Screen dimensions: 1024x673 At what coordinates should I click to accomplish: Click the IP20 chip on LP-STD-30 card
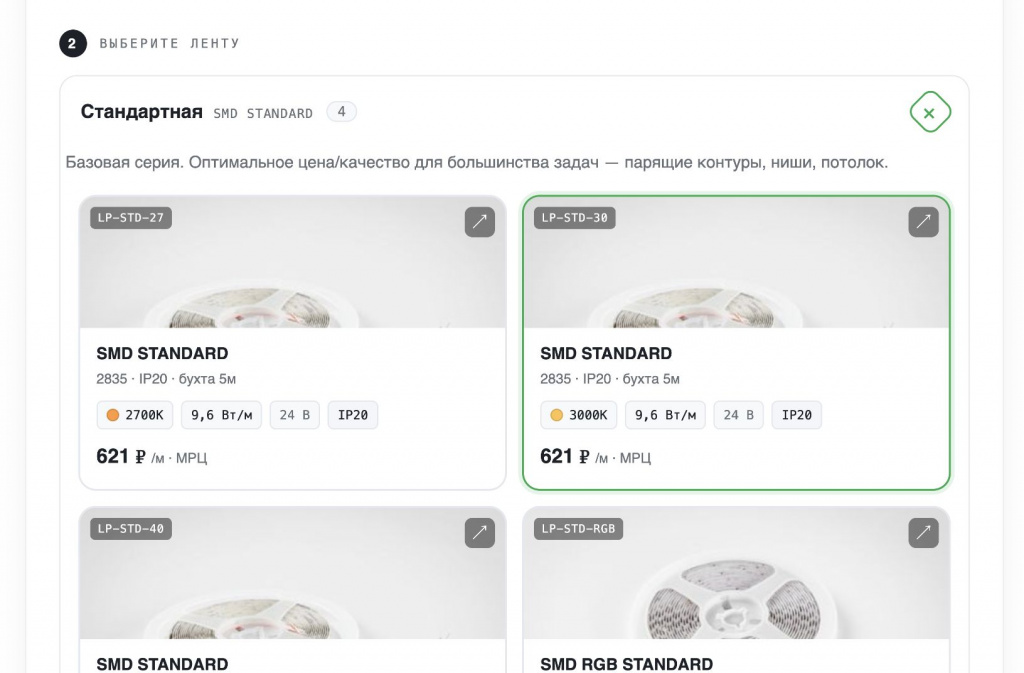797,415
